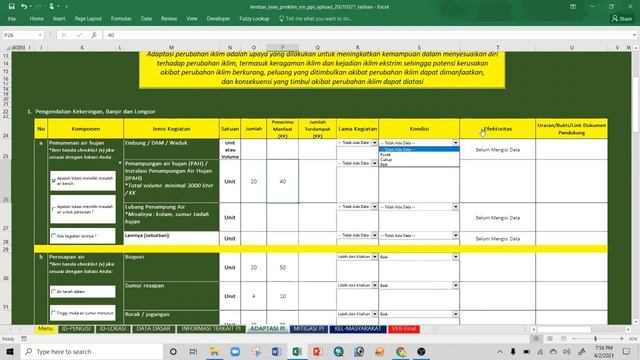Go to yellow Menu sheet tab
The width and height of the screenshot is (640, 360).
coord(45,329)
